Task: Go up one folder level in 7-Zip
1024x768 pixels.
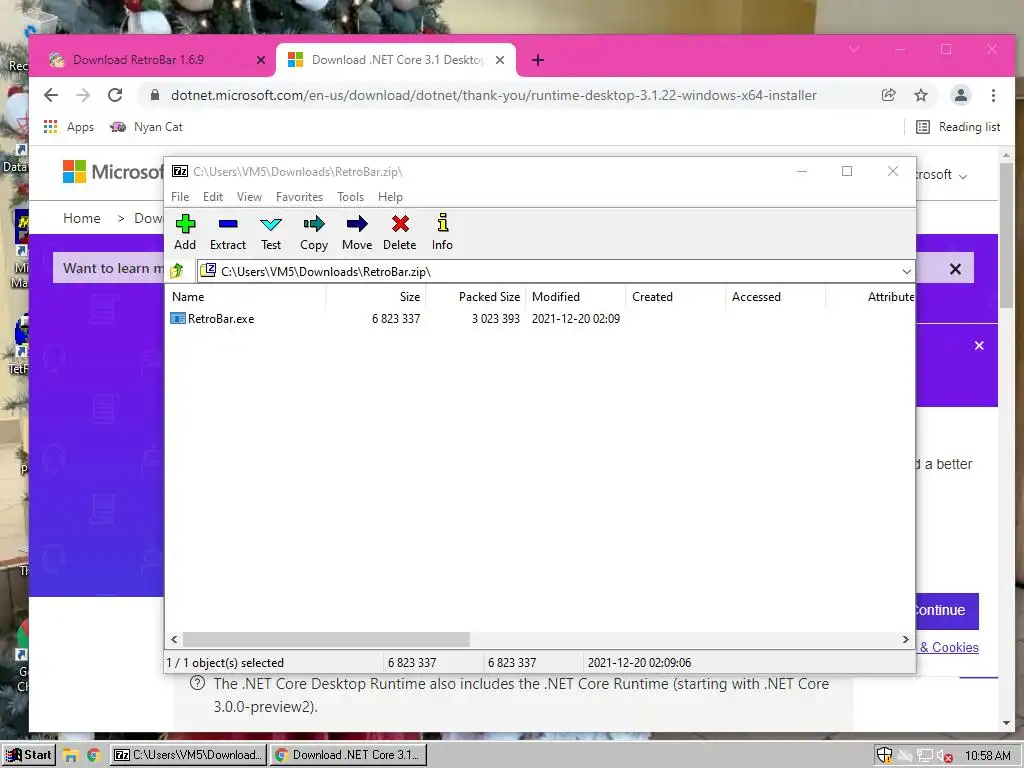Action: tap(177, 271)
